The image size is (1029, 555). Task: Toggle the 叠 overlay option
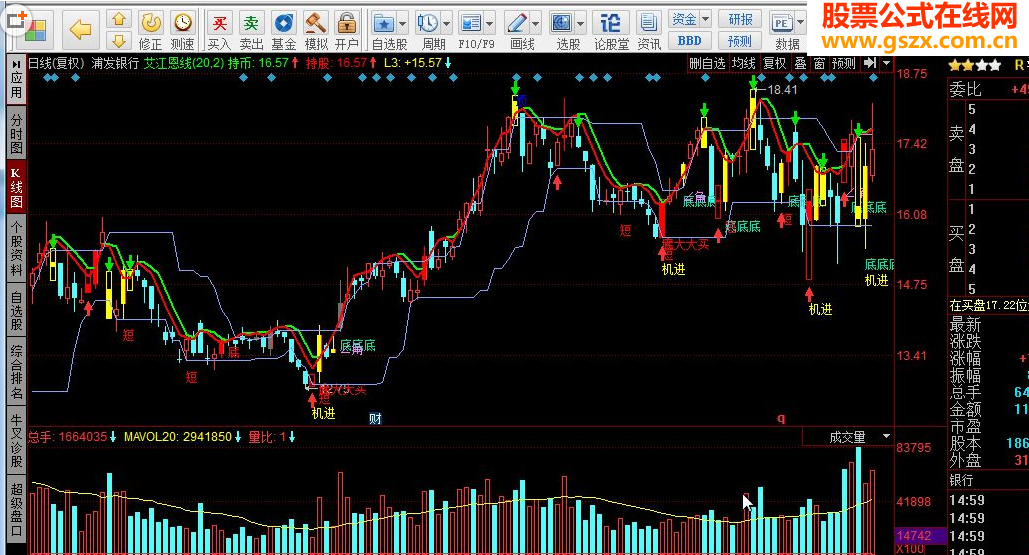[800, 63]
